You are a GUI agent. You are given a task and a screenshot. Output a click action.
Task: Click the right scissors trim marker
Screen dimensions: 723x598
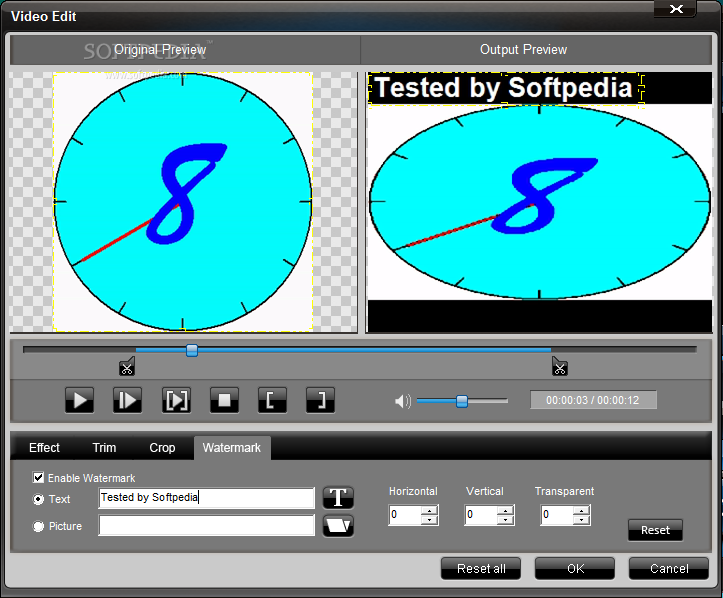559,367
